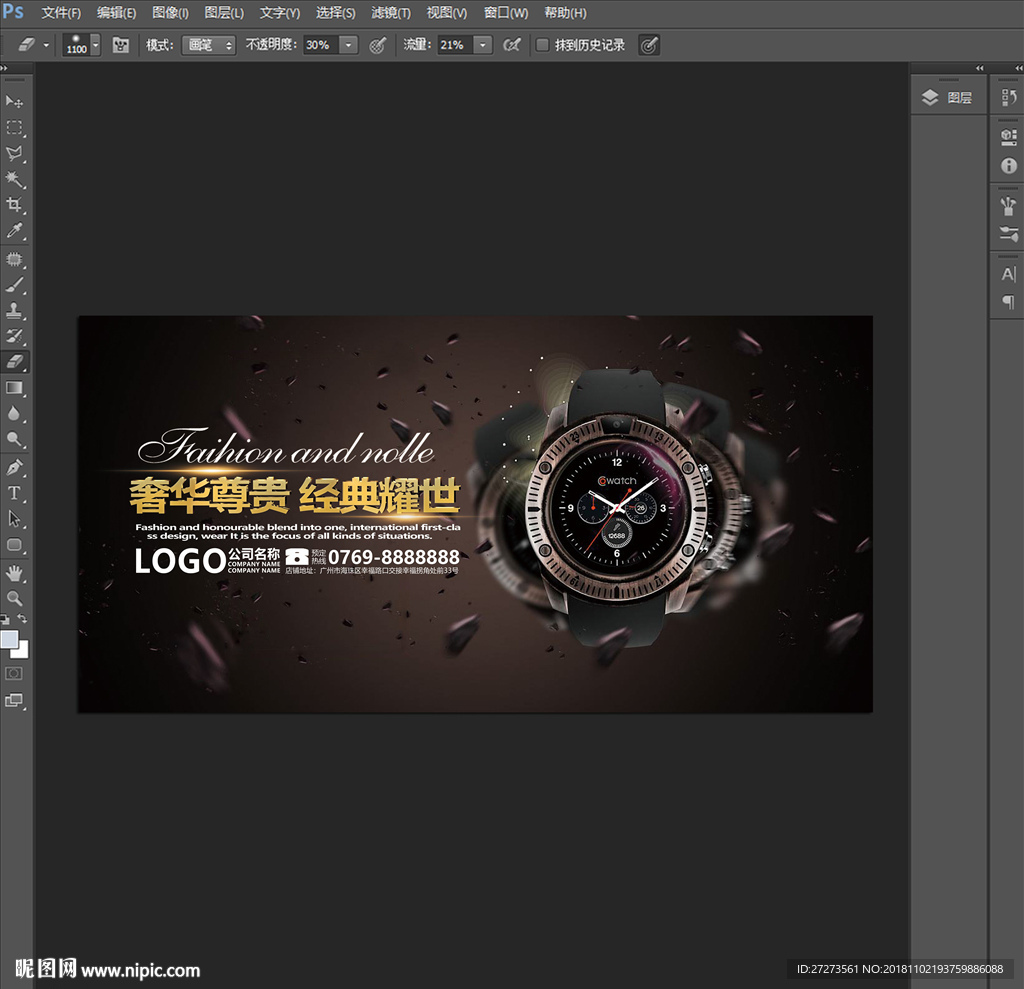Image resolution: width=1024 pixels, height=989 pixels.
Task: Toggle Quick Mask mode
Action: (x=14, y=673)
